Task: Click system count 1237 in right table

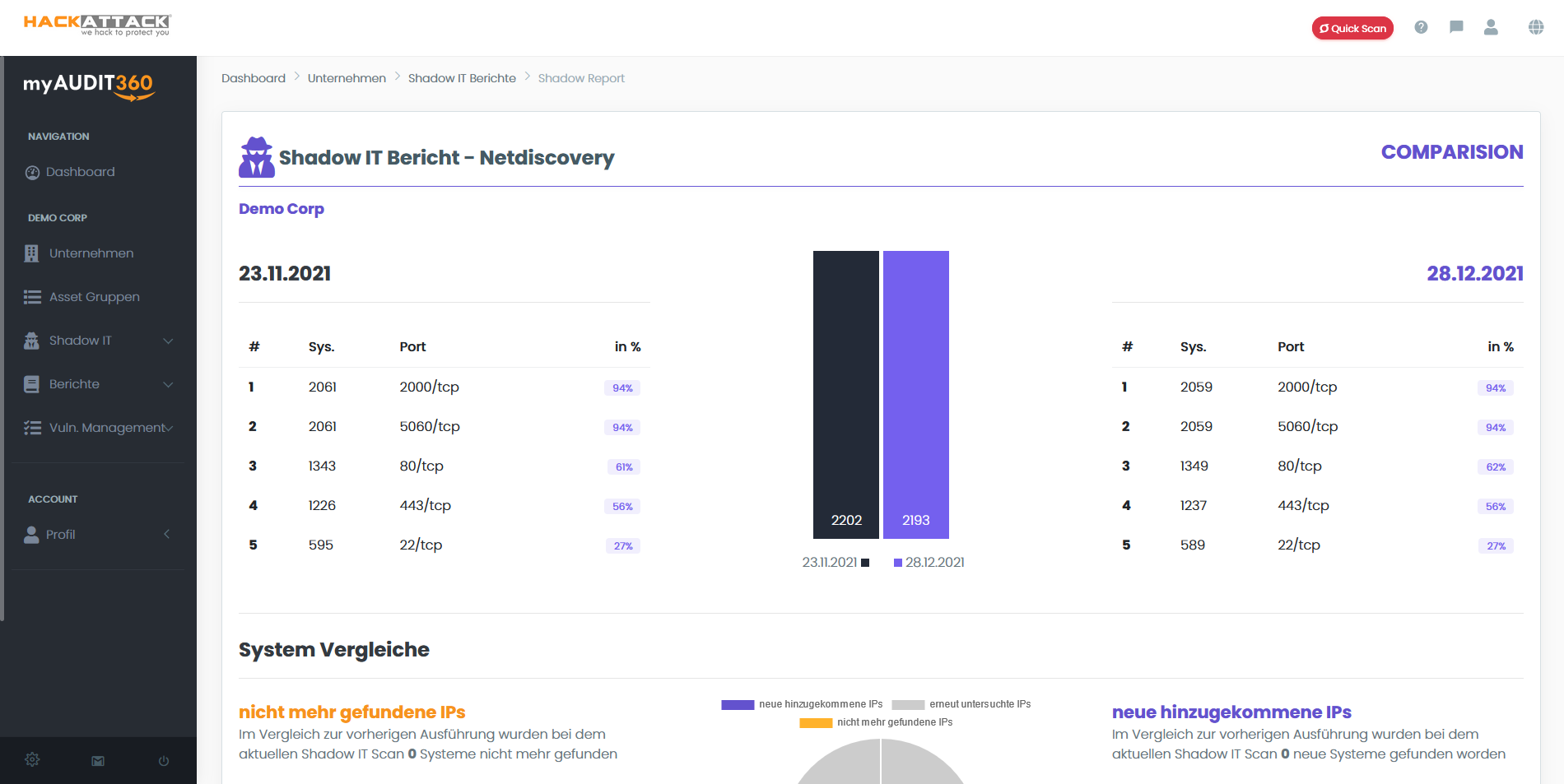Action: tap(1194, 505)
